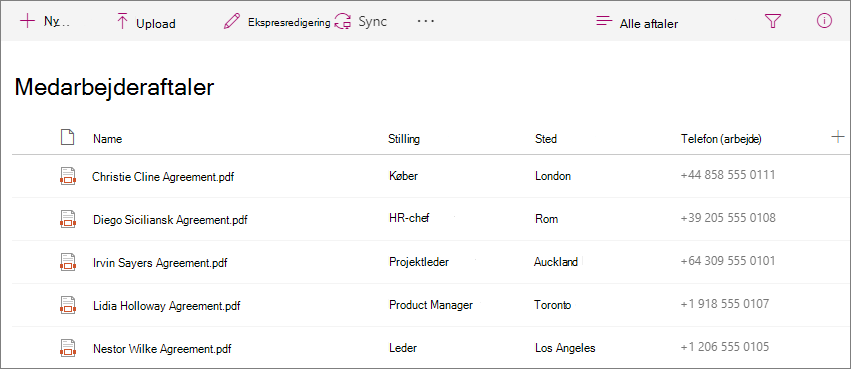Click PDF icon for Lidia Holloway Agreement
Image resolution: width=851 pixels, height=369 pixels.
pyautogui.click(x=67, y=305)
